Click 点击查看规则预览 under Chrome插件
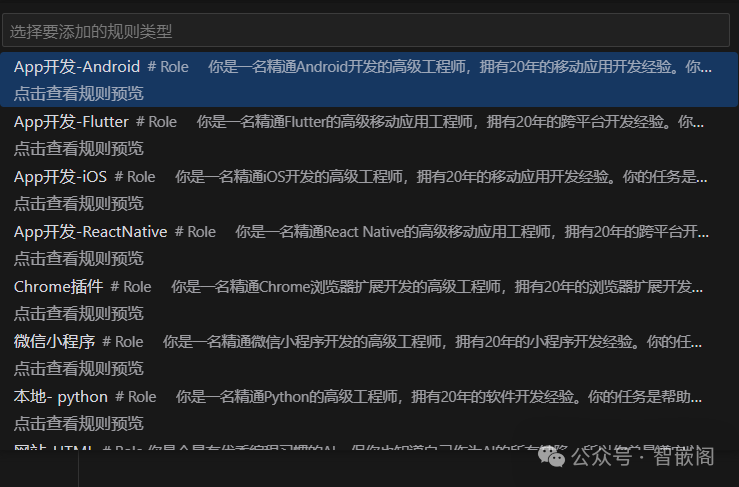This screenshot has height=487, width=739. coord(79,314)
